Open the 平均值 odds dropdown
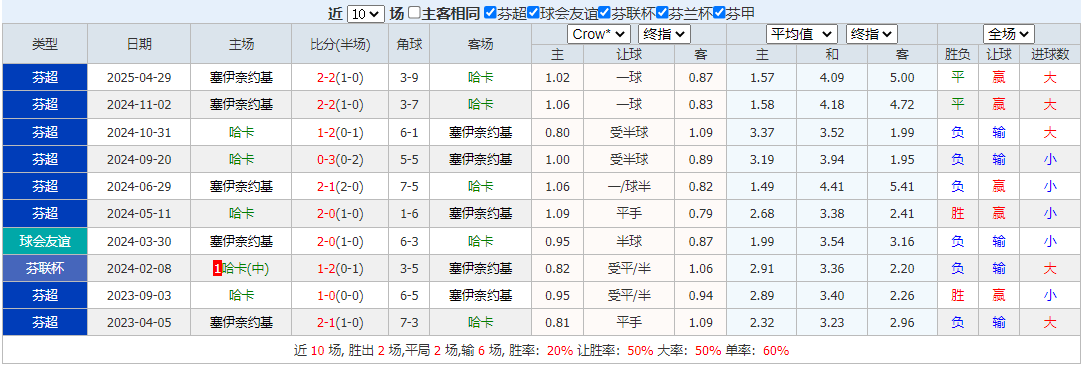 coord(802,34)
